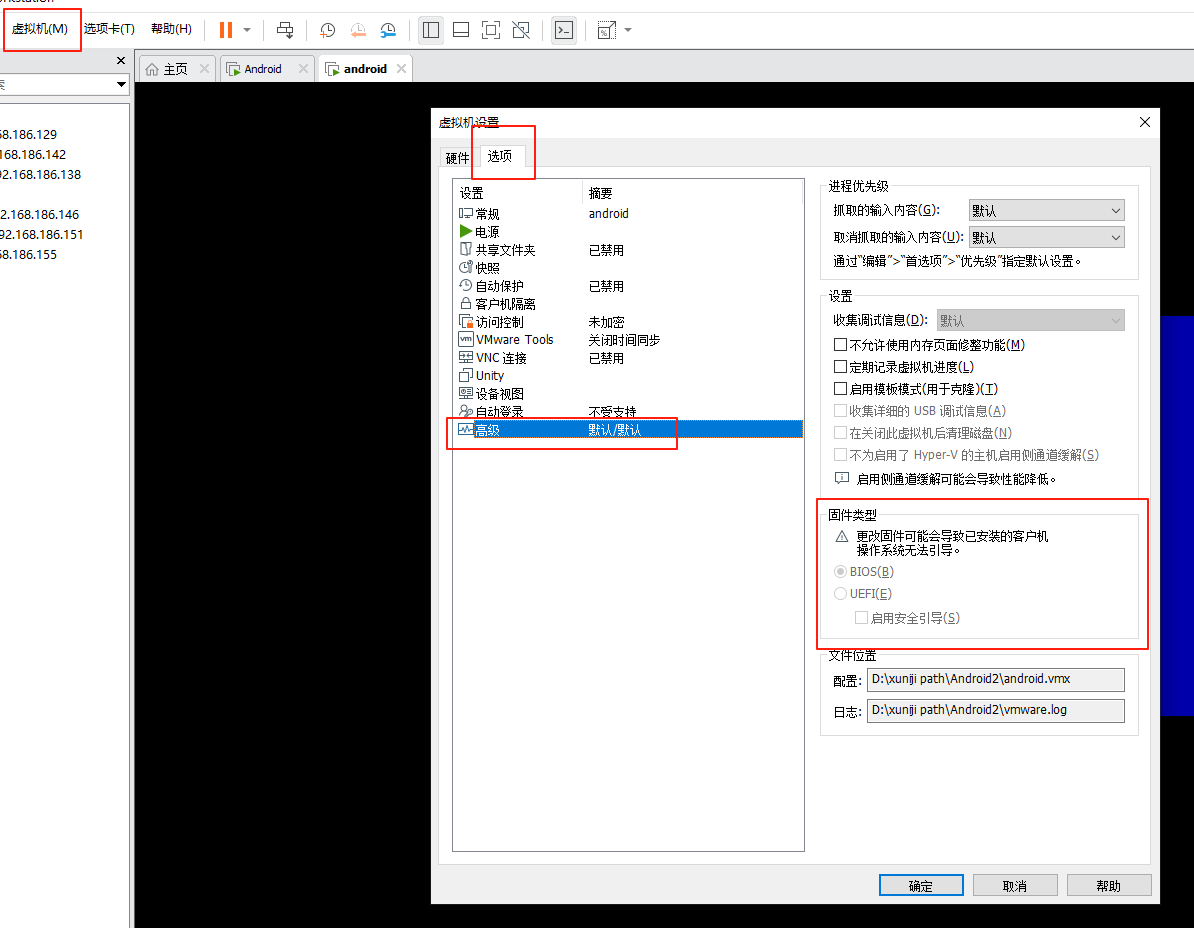Close the active android tab
1194x928 pixels.
click(x=401, y=69)
